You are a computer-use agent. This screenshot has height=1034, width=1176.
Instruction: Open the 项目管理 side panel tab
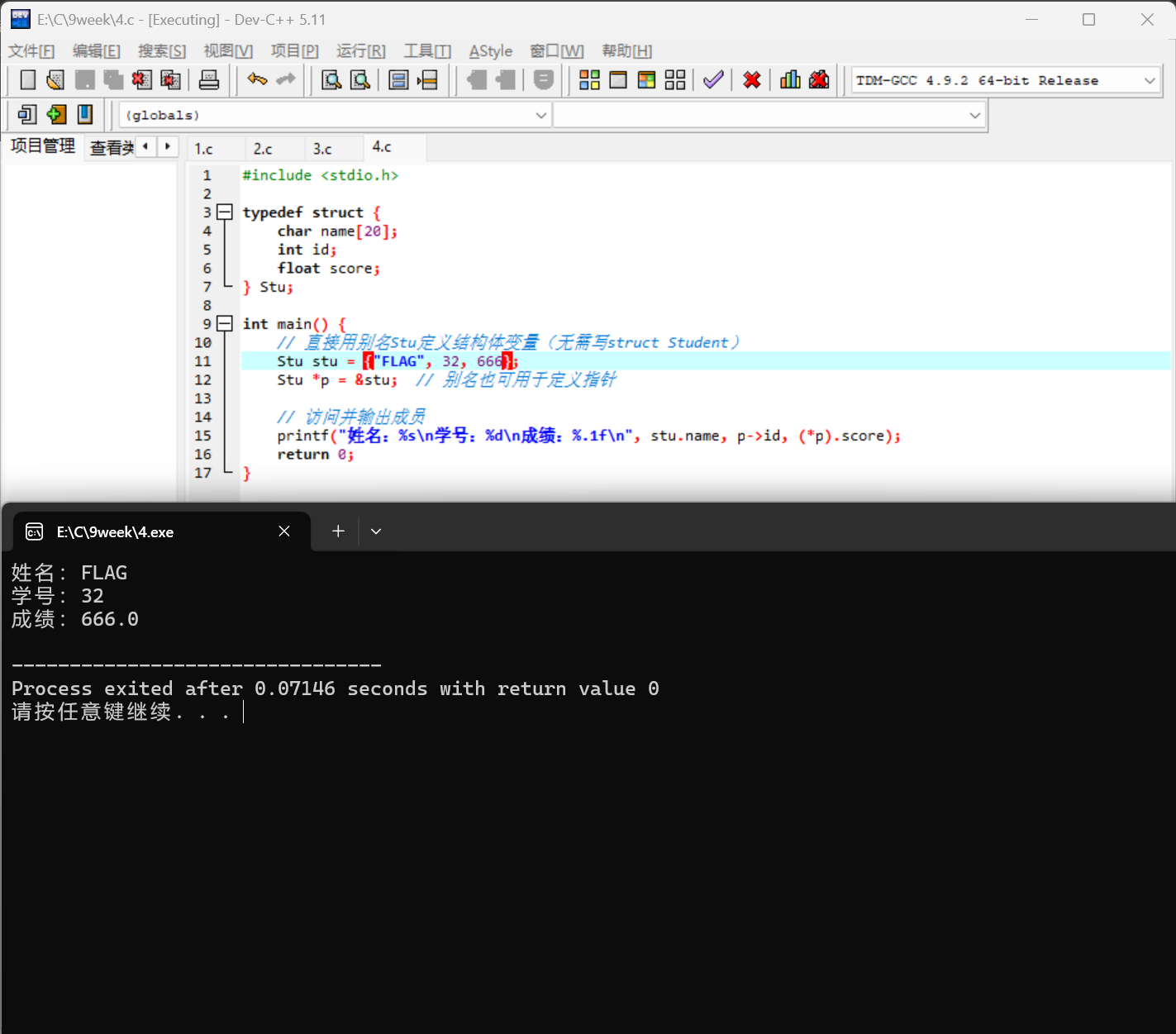(43, 146)
